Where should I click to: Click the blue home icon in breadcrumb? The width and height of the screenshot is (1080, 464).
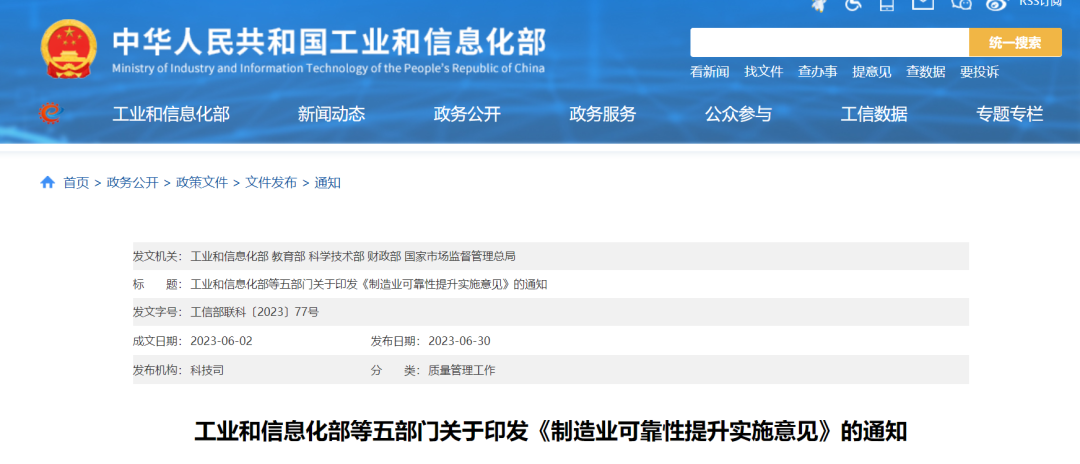pos(48,182)
